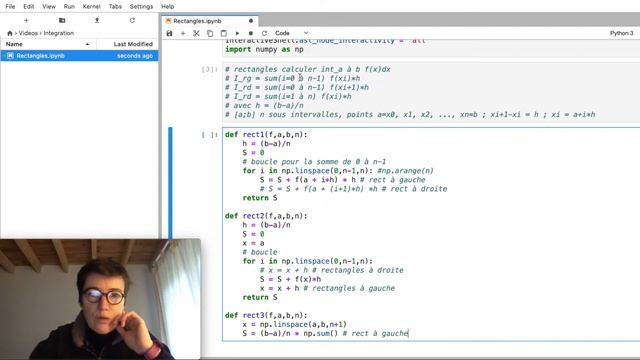Image resolution: width=640 pixels, height=360 pixels.
Task: Click the def rect2(f,a,b,n) line
Action: [266, 216]
